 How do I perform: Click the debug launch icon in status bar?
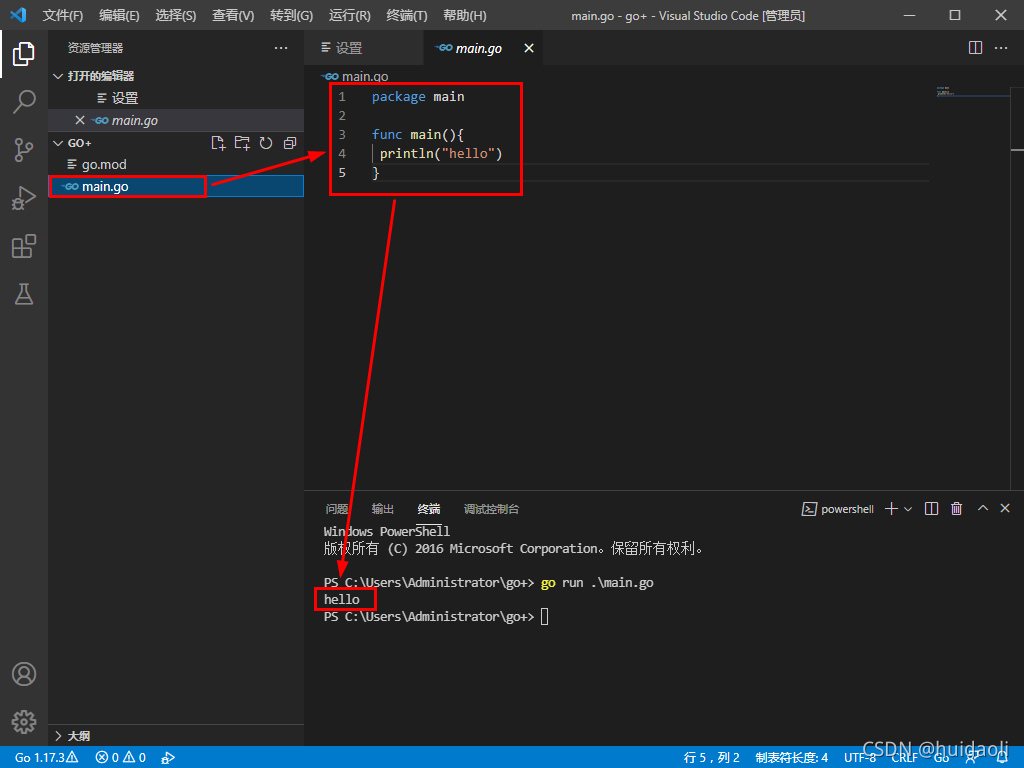168,758
